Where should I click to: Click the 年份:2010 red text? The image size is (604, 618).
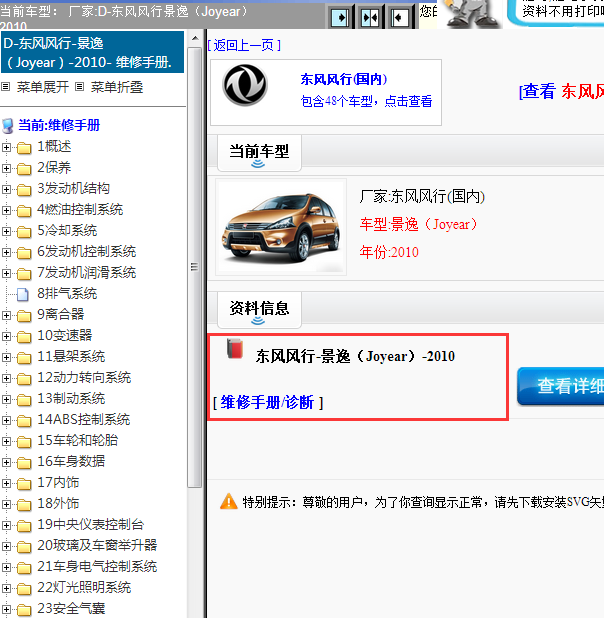[x=389, y=252]
